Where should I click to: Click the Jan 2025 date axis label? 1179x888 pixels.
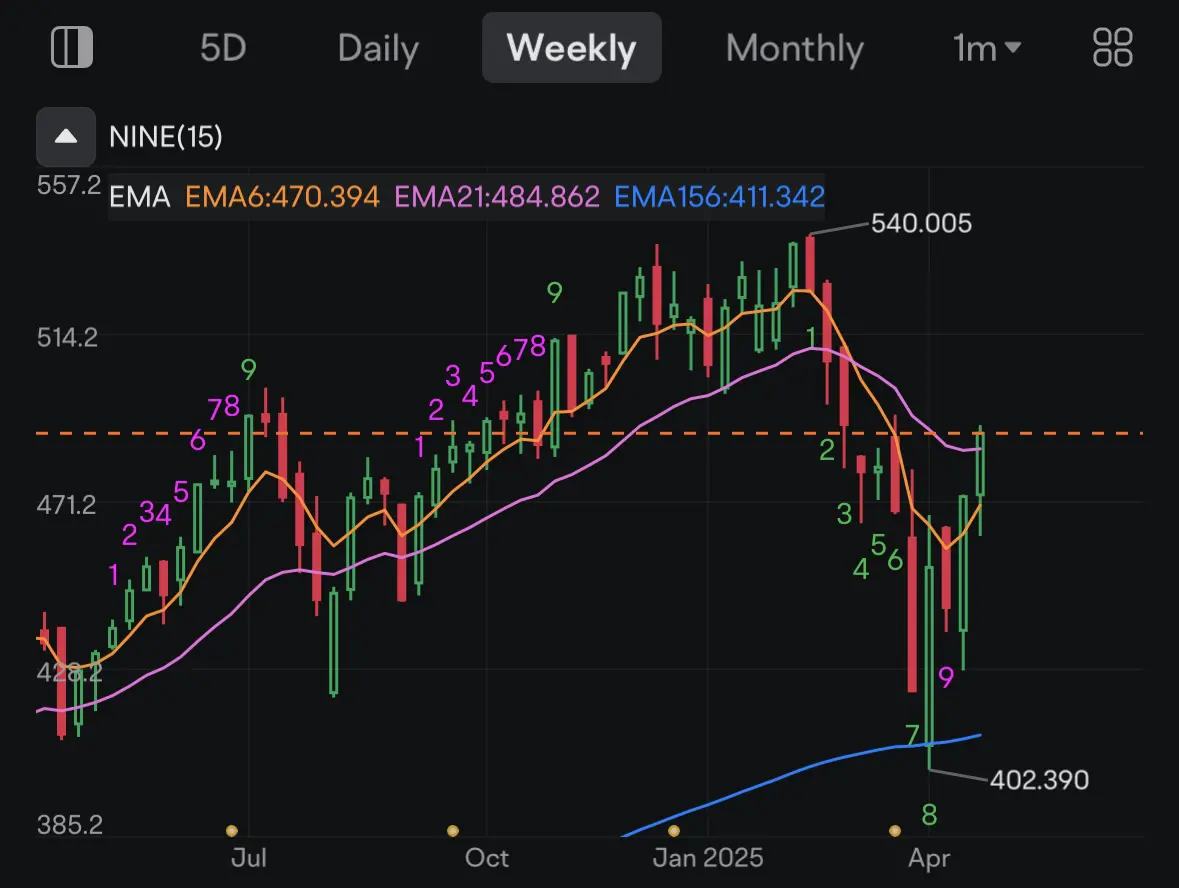click(708, 858)
